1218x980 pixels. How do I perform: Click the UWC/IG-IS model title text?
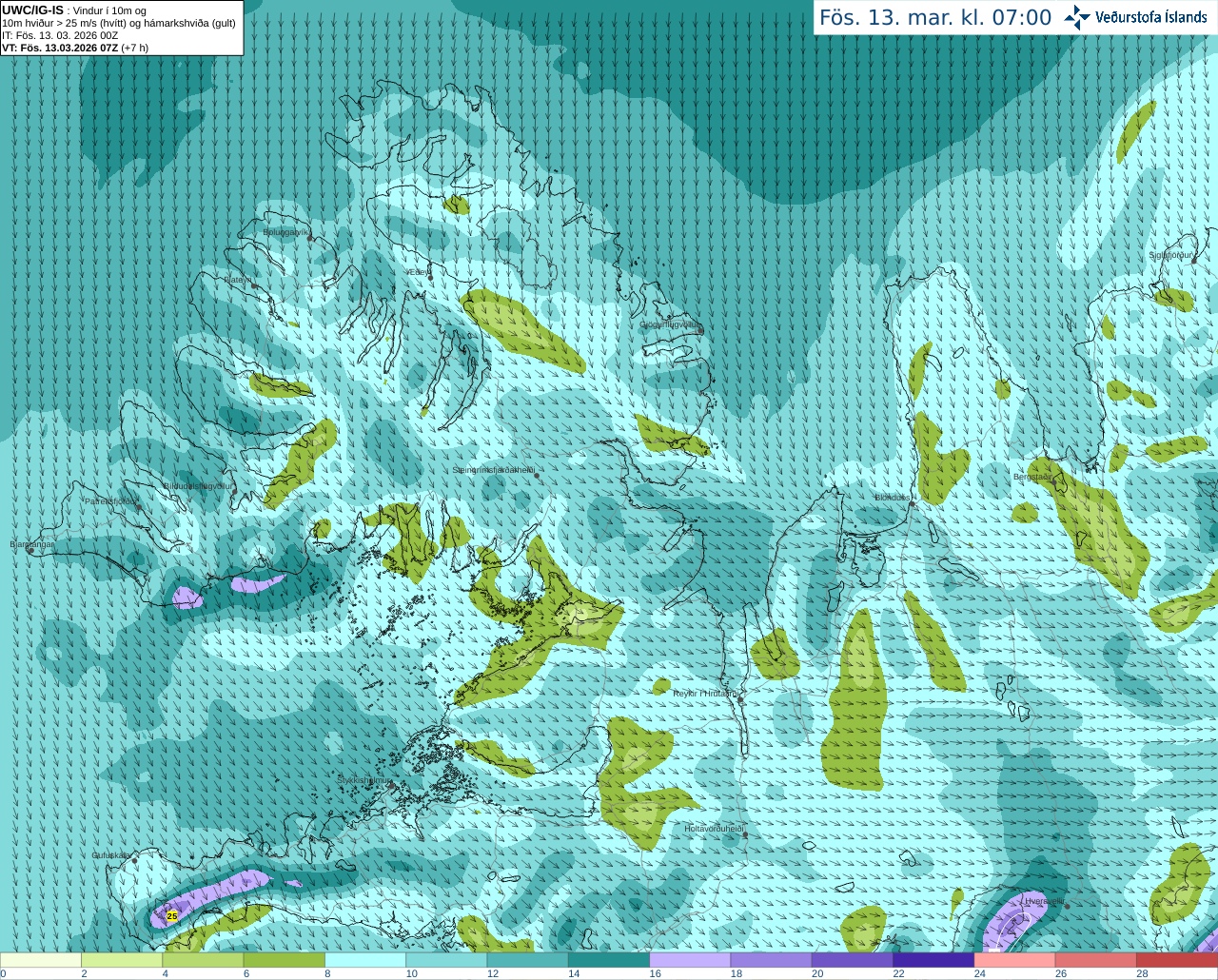coord(32,10)
